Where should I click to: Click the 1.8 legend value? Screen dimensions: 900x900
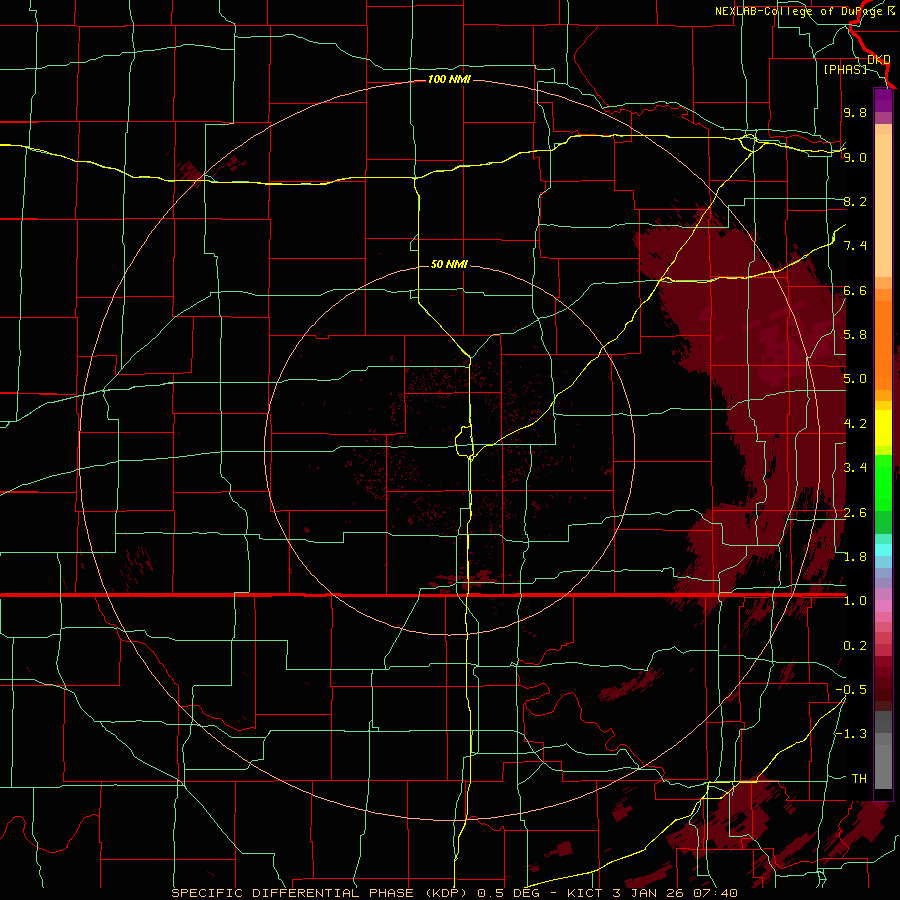pos(855,557)
